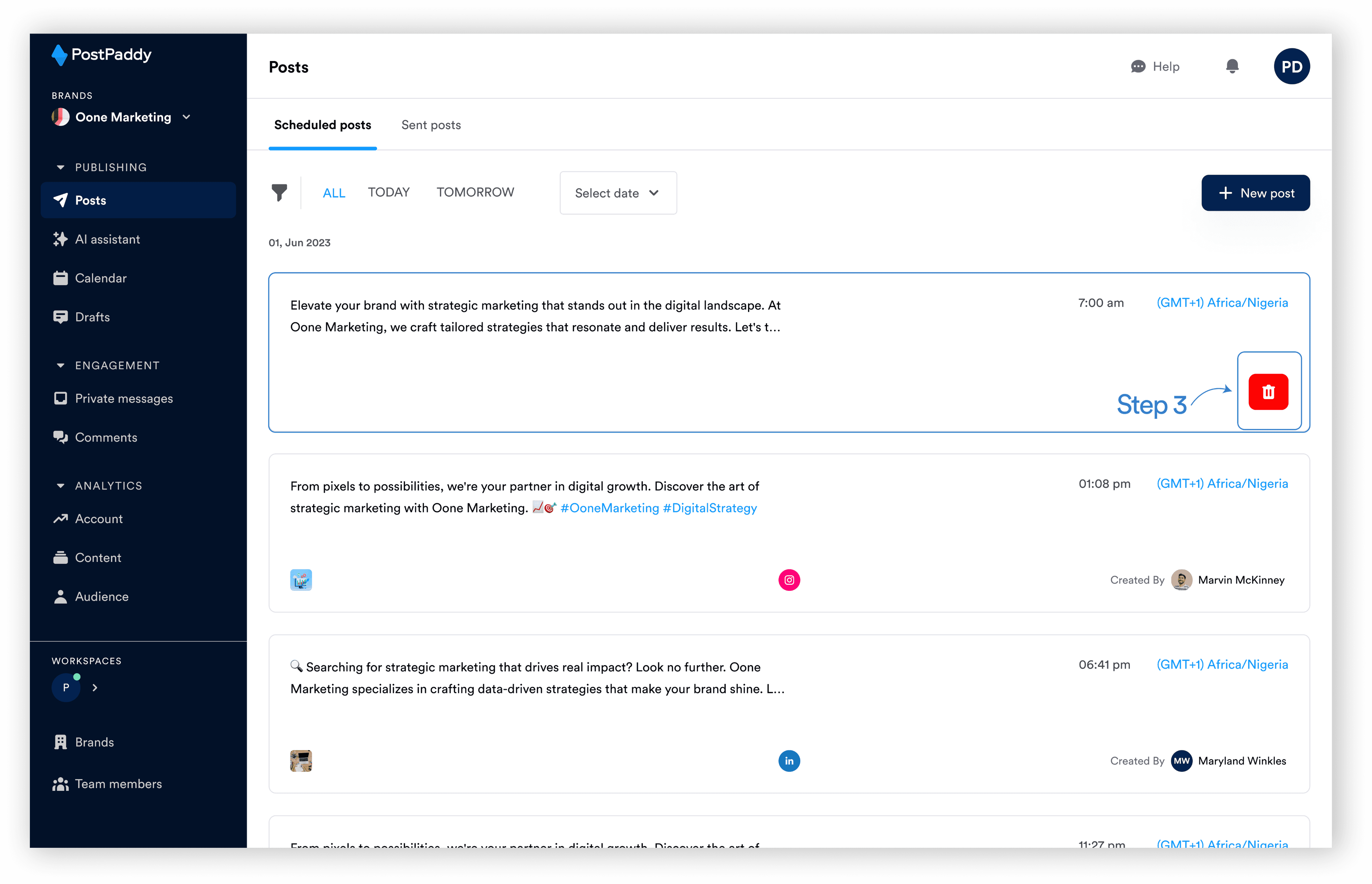The image size is (1372, 884).
Task: Open AI assistant from the sidebar
Action: pos(107,239)
